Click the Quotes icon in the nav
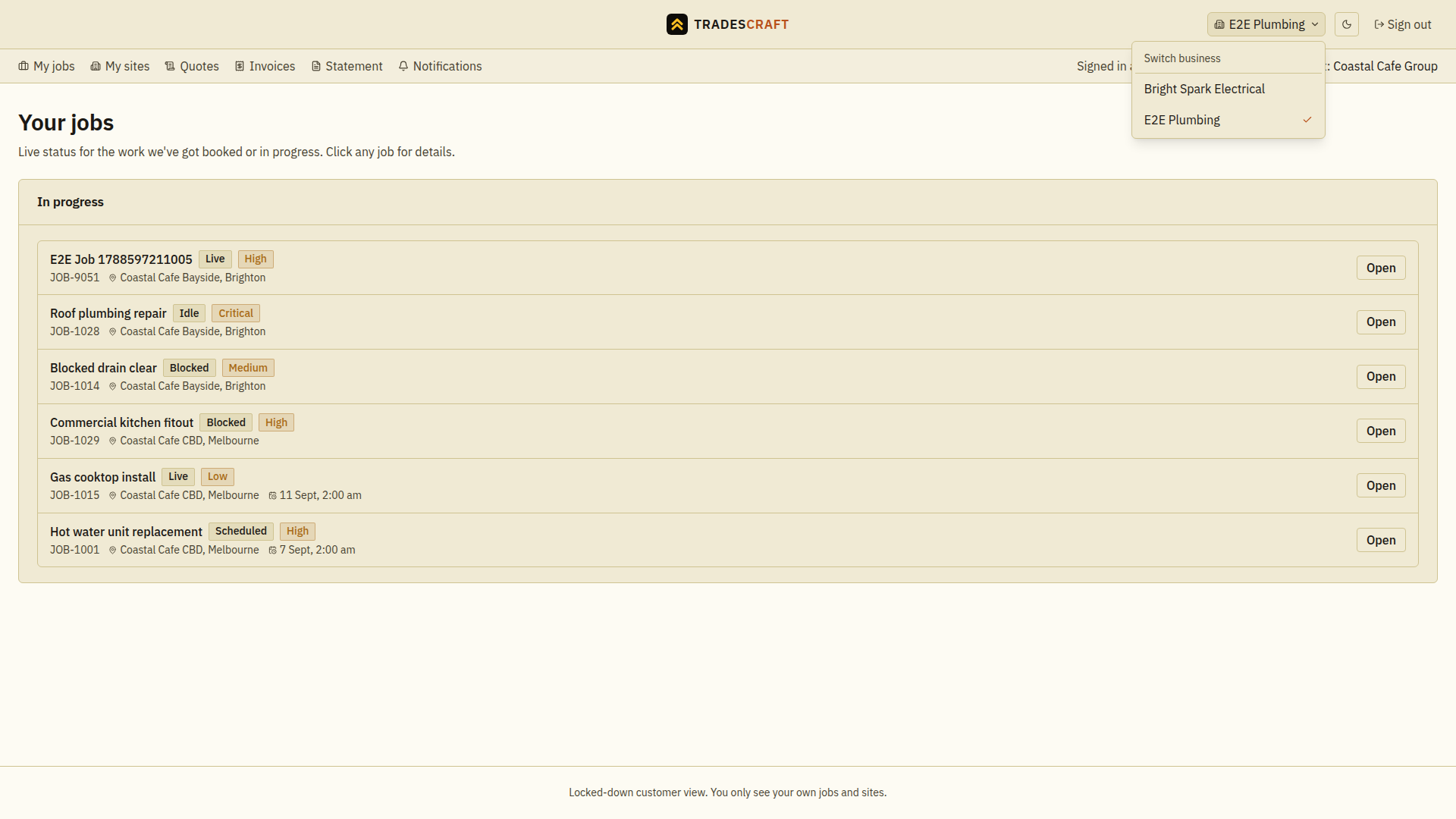The image size is (1456, 819). (170, 66)
